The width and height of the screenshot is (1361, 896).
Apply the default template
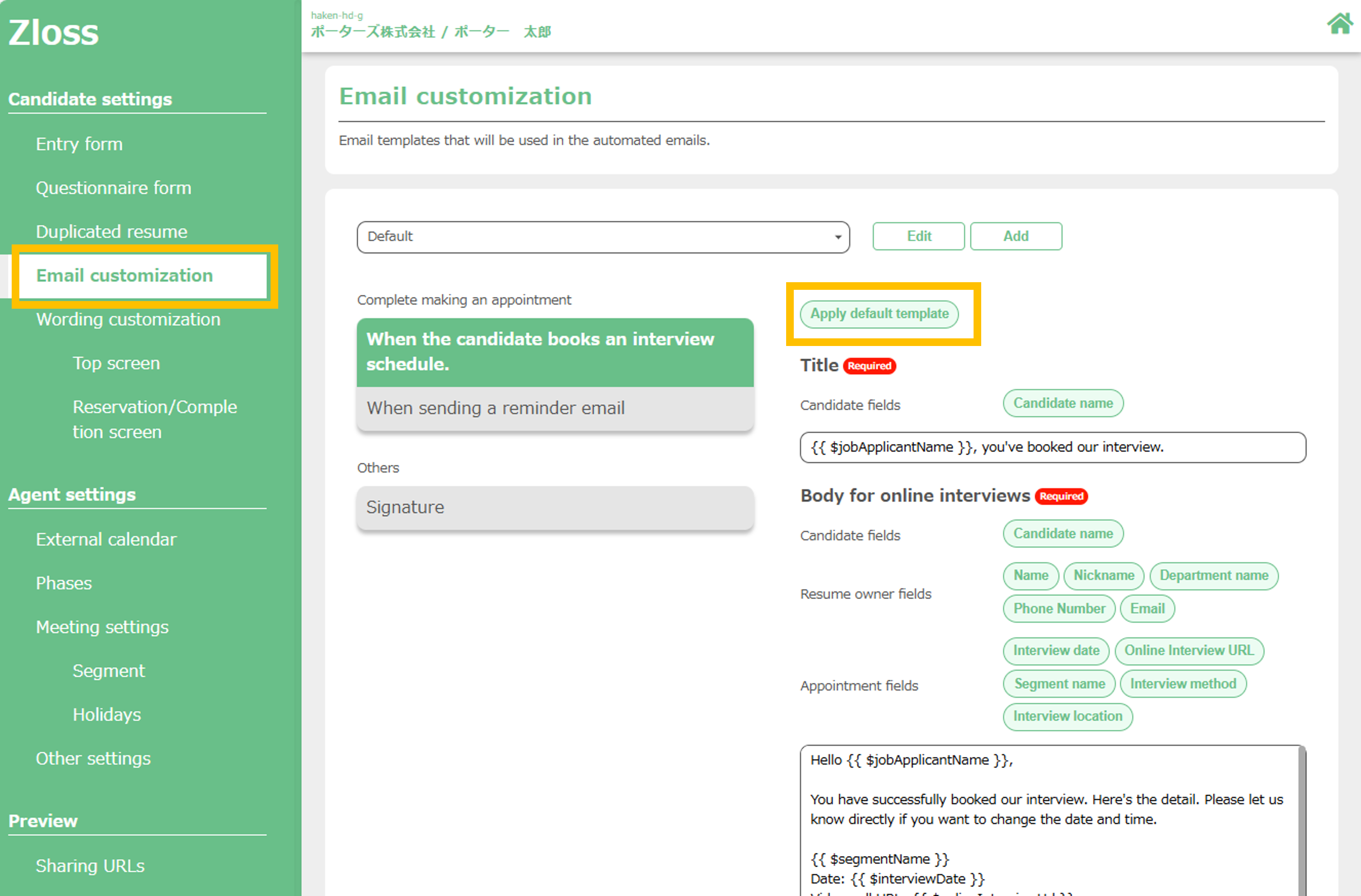pyautogui.click(x=879, y=314)
